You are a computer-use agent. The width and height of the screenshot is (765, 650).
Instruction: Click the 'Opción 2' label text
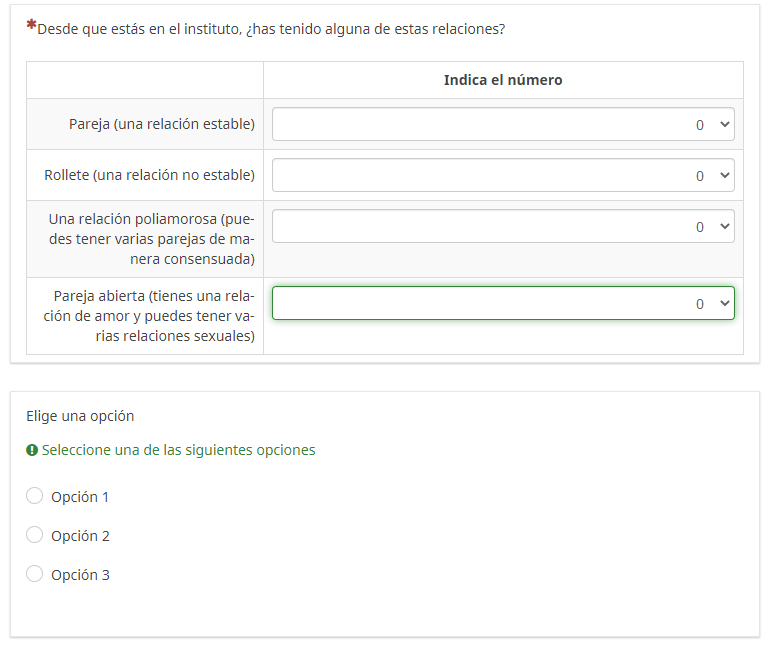tap(80, 536)
